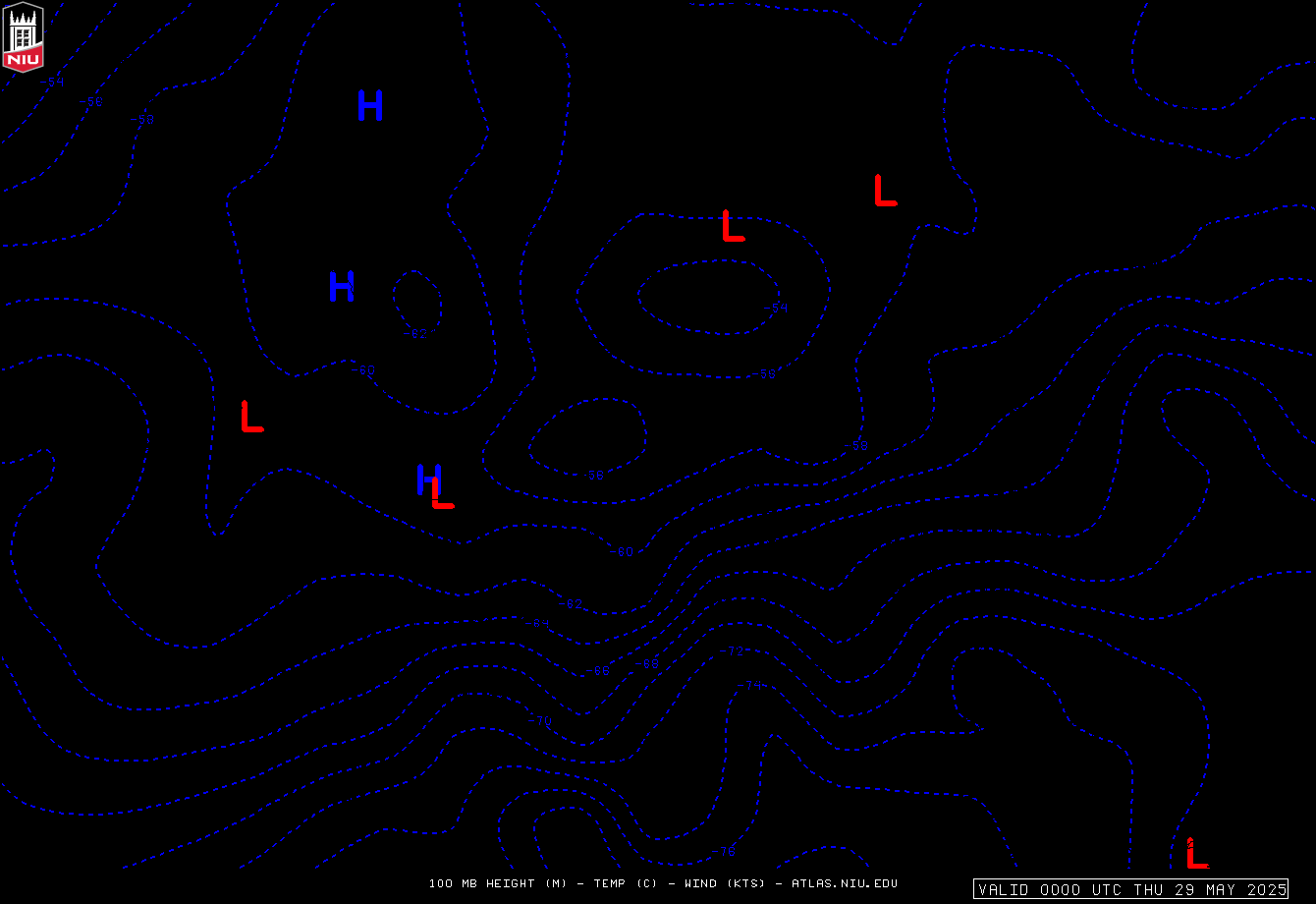Click the -76 contour label
Image resolution: width=1316 pixels, height=904 pixels.
pos(724,852)
